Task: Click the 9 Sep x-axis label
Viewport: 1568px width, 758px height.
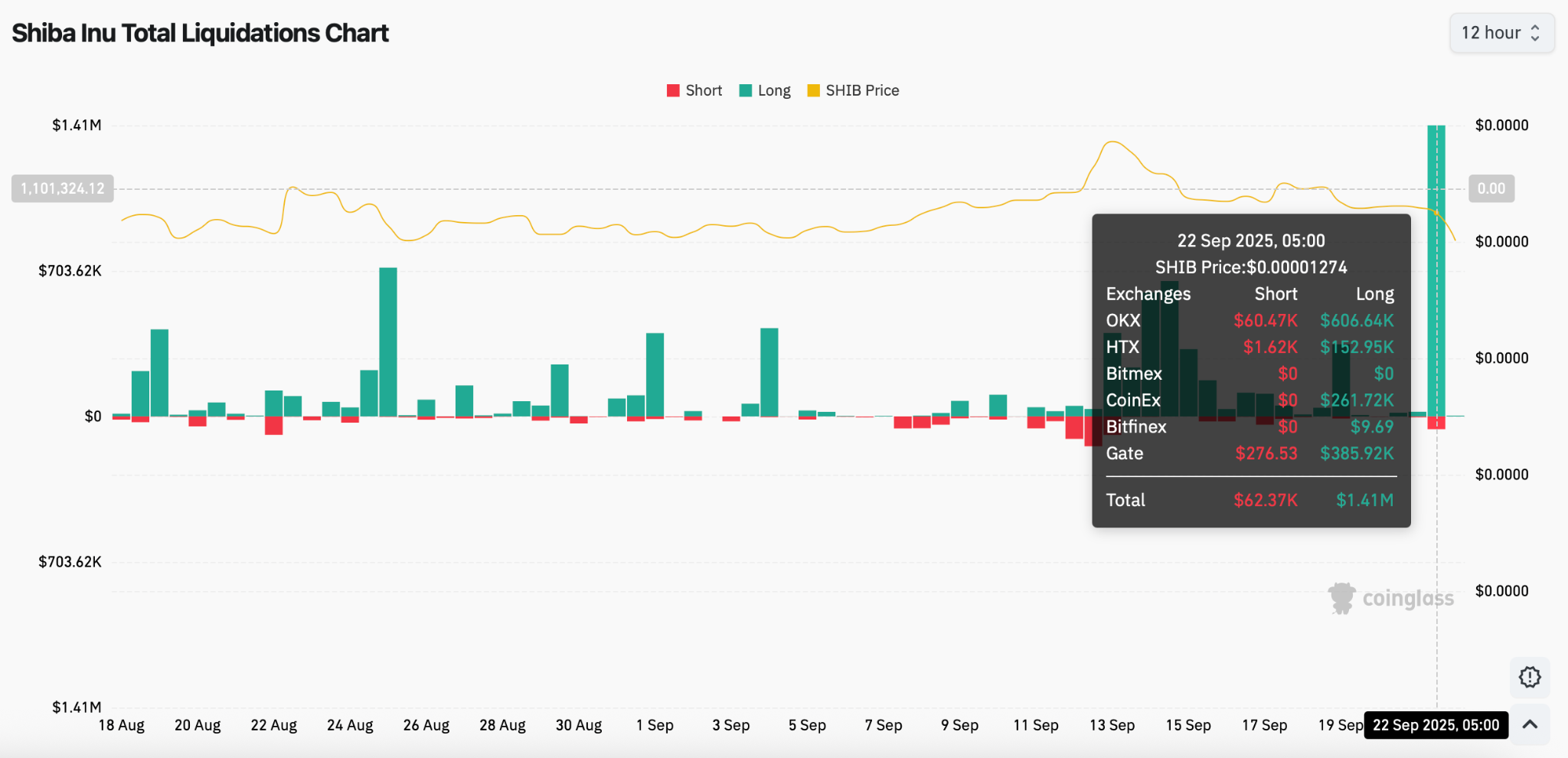Action: click(959, 725)
